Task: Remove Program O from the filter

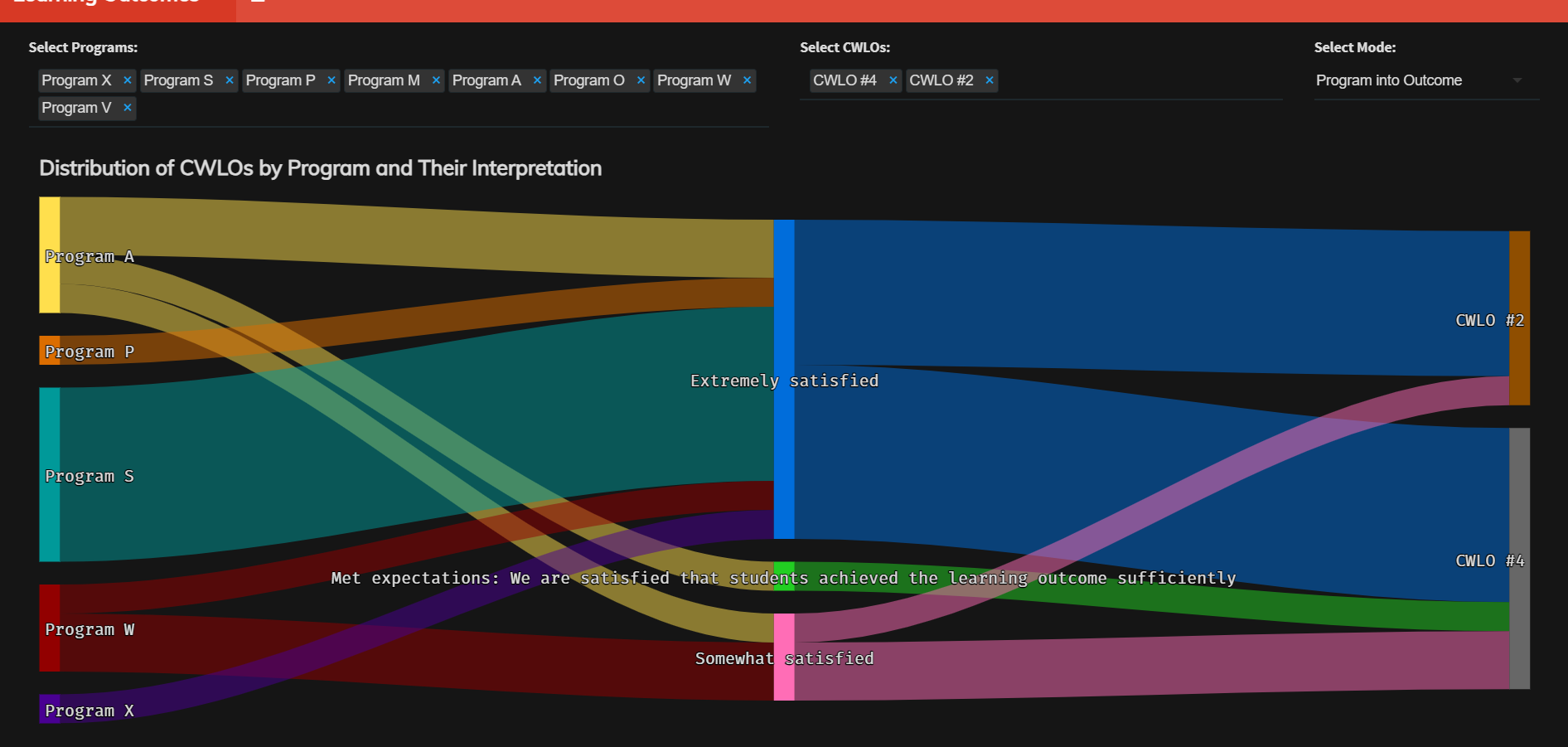Action: click(x=641, y=80)
